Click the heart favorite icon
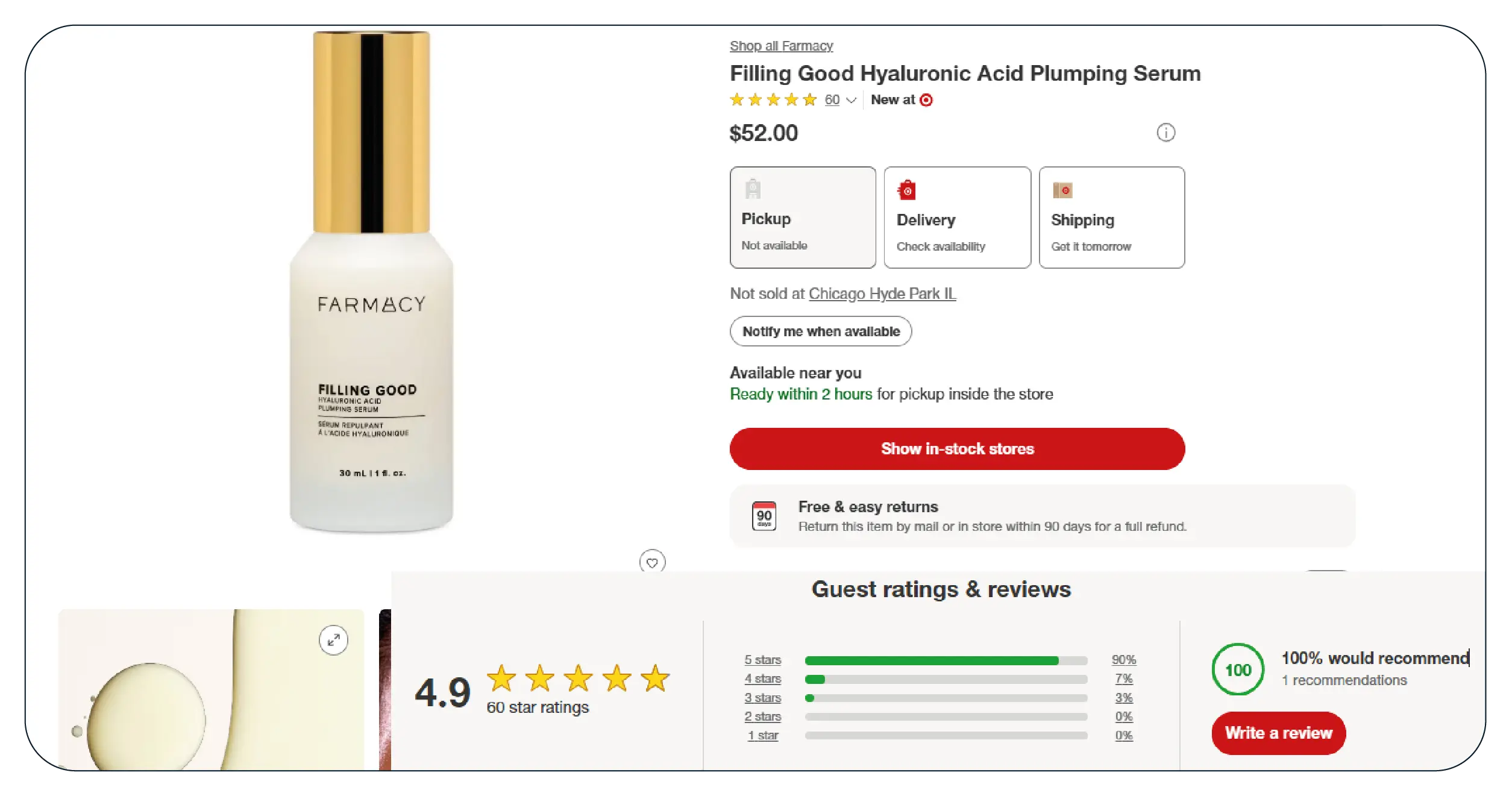This screenshot has width=1512, height=796. click(652, 562)
